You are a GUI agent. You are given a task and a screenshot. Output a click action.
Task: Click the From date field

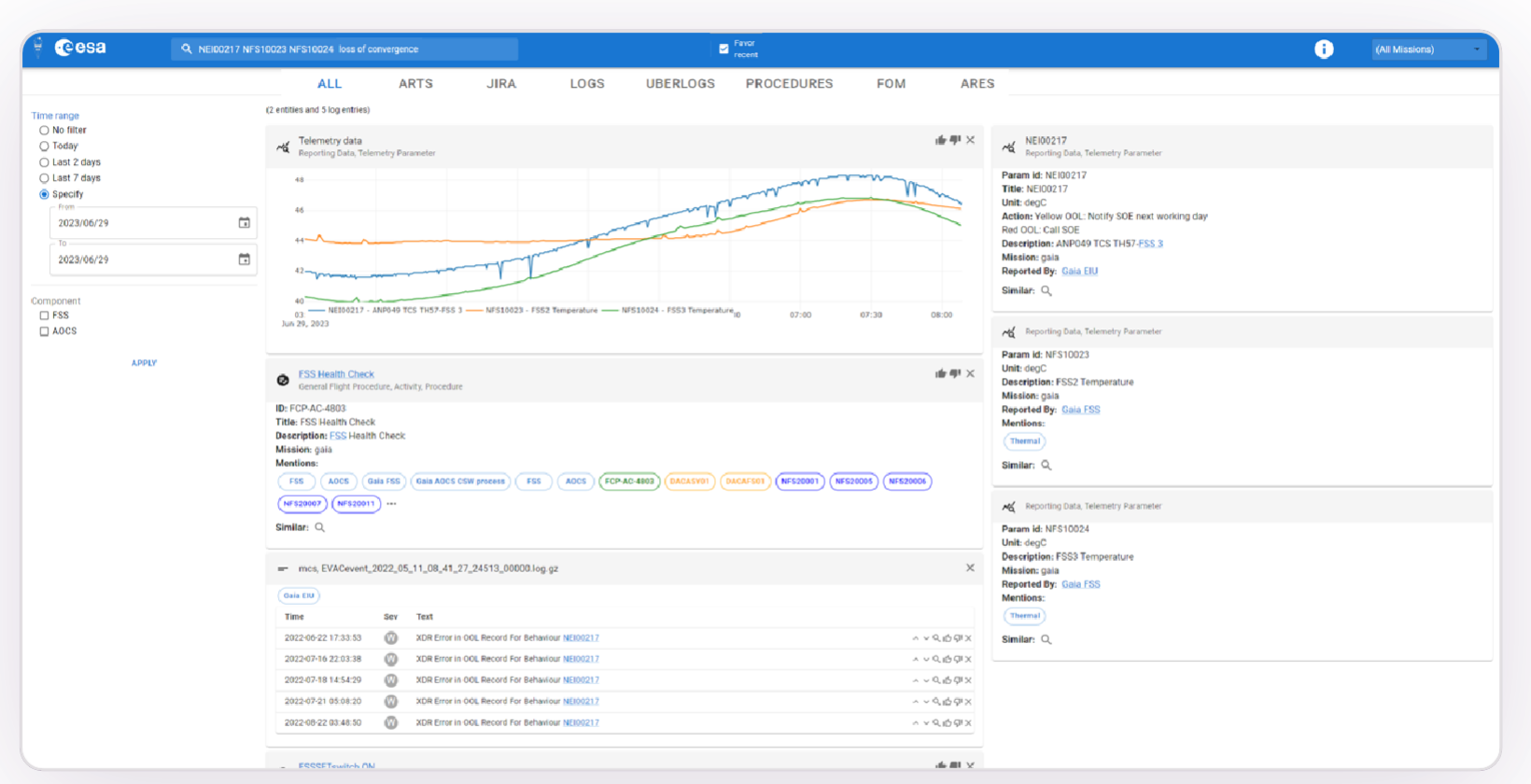click(x=153, y=223)
